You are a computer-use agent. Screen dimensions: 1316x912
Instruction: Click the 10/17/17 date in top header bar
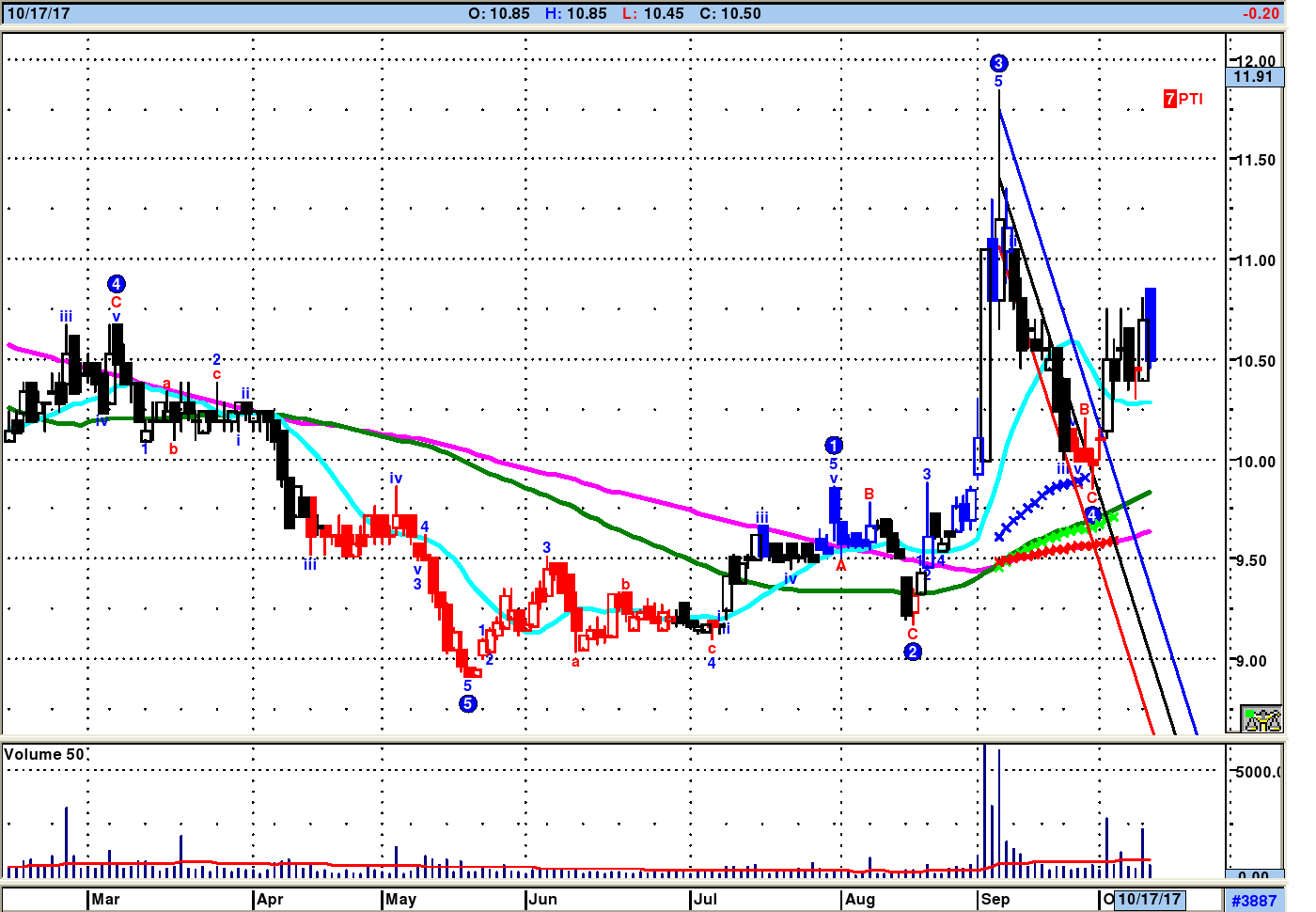click(x=39, y=13)
